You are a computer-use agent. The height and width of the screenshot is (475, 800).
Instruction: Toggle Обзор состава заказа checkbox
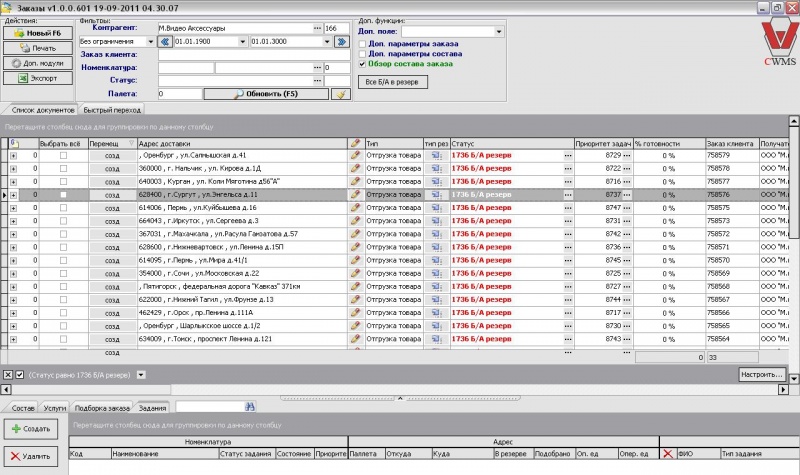click(x=361, y=63)
